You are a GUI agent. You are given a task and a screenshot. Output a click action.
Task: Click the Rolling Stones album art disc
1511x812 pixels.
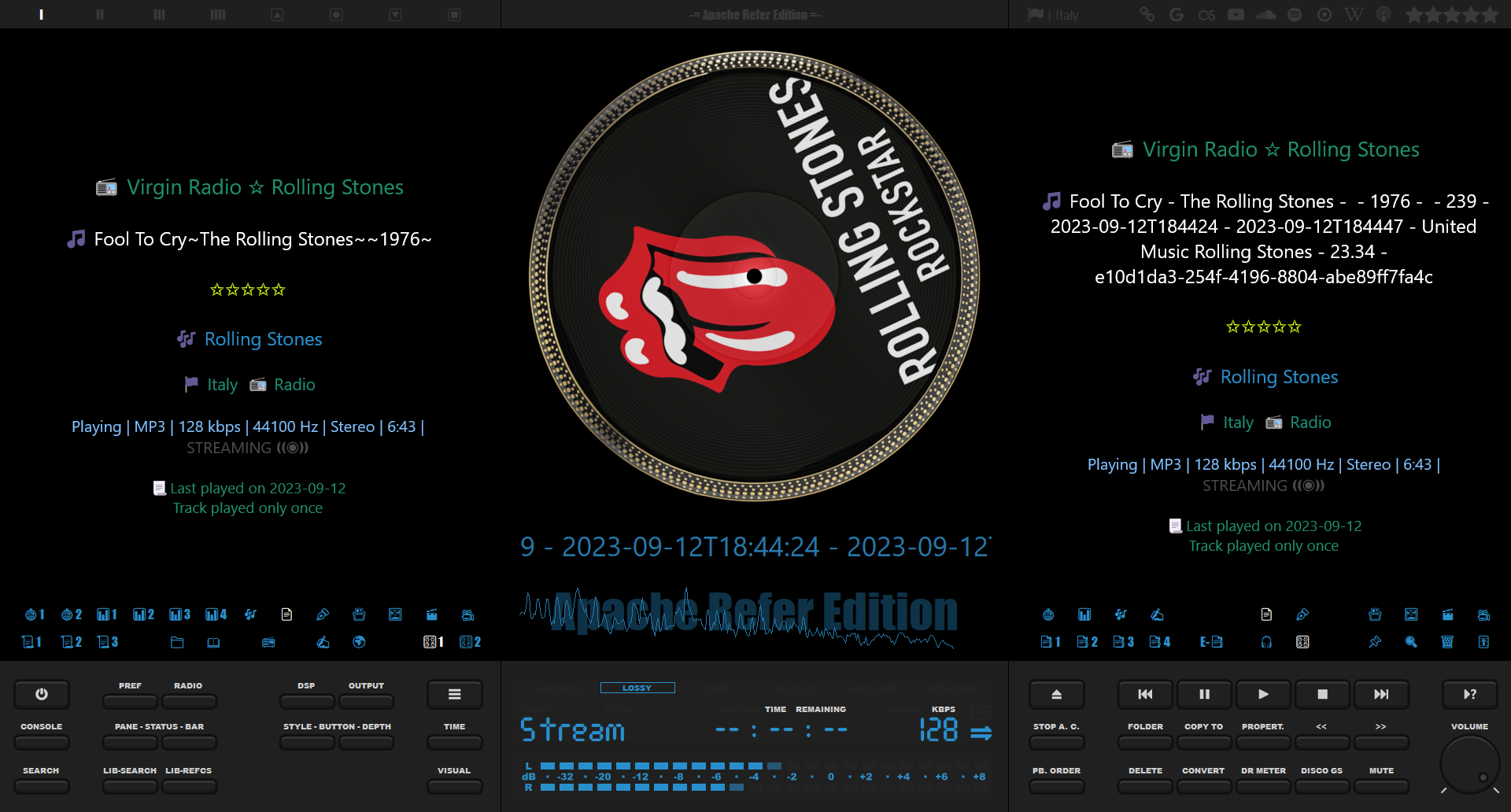coord(754,275)
